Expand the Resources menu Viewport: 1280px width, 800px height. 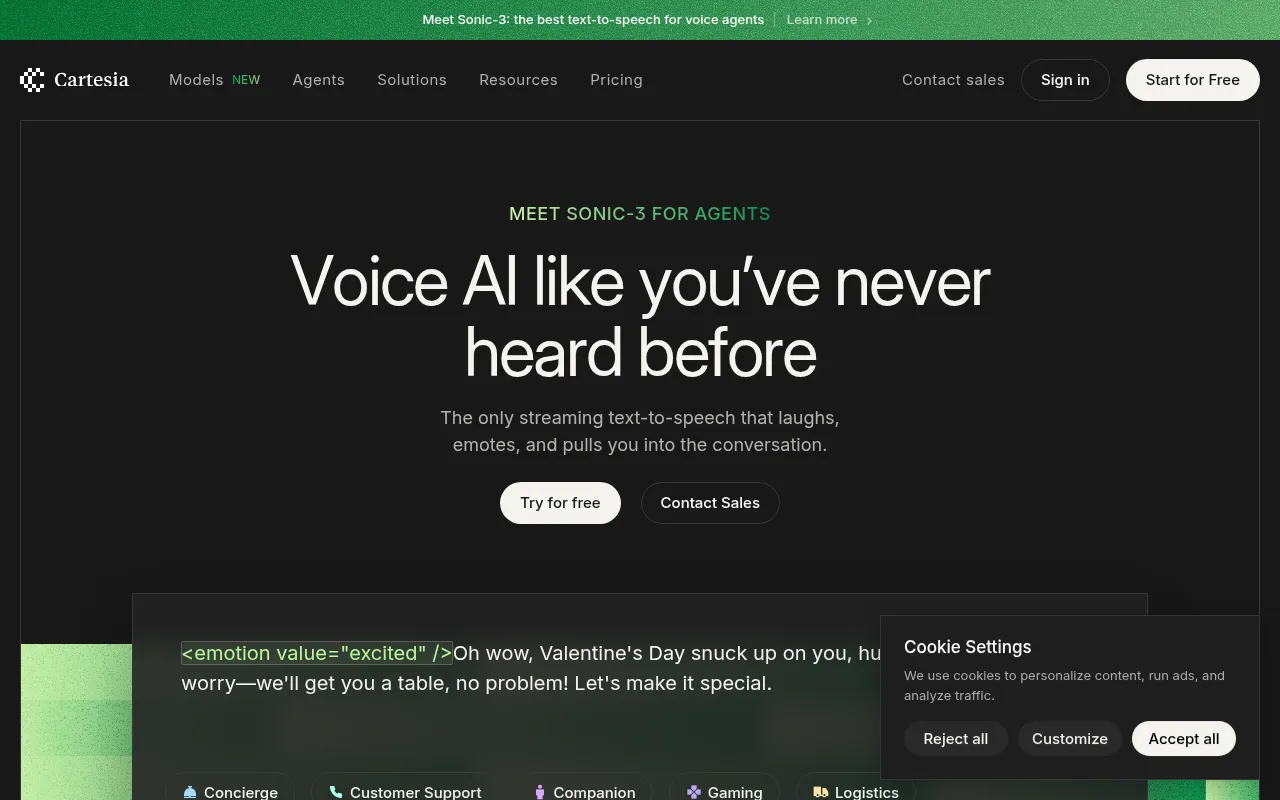[x=518, y=80]
